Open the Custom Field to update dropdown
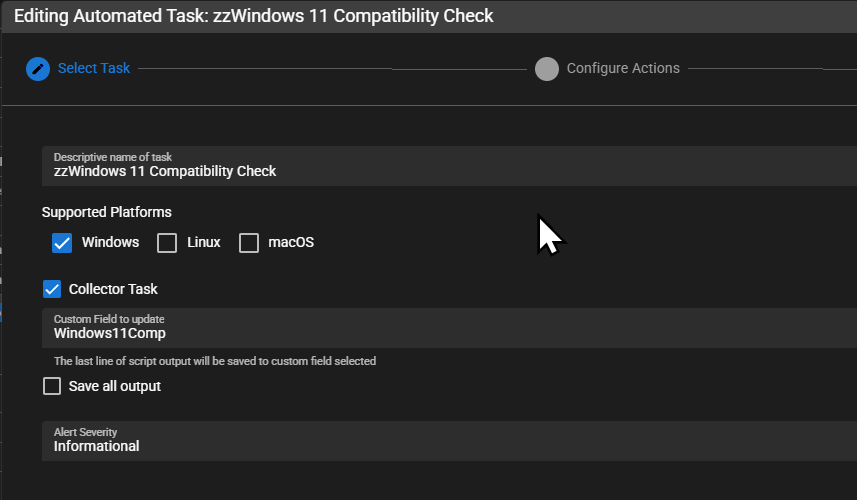 449,328
